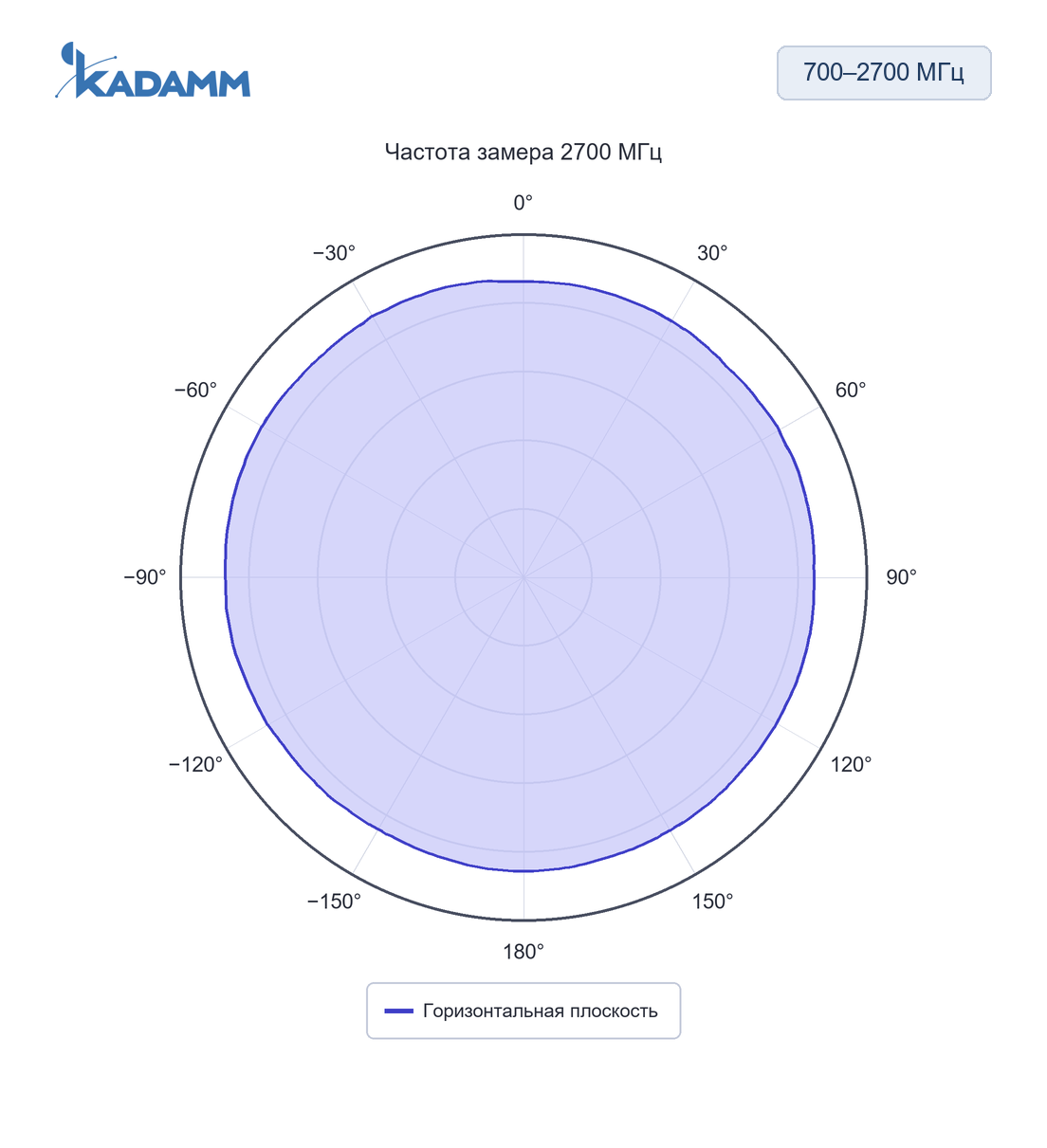Click the chart title 'Частота замера 2700 МГц'

click(523, 152)
